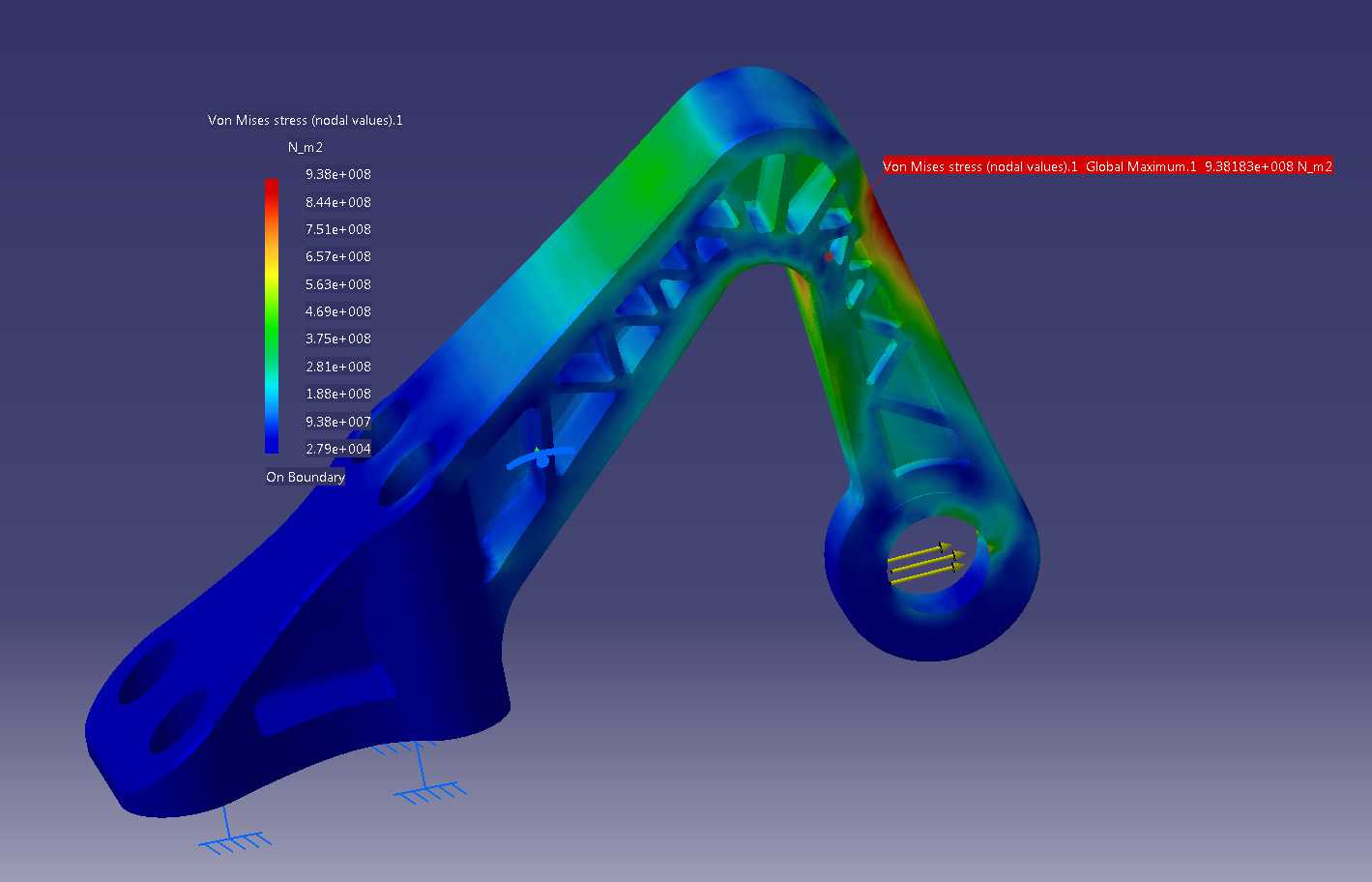Select the 9.38e+008 legend maximum value
Image resolution: width=1372 pixels, height=882 pixels.
click(x=337, y=174)
